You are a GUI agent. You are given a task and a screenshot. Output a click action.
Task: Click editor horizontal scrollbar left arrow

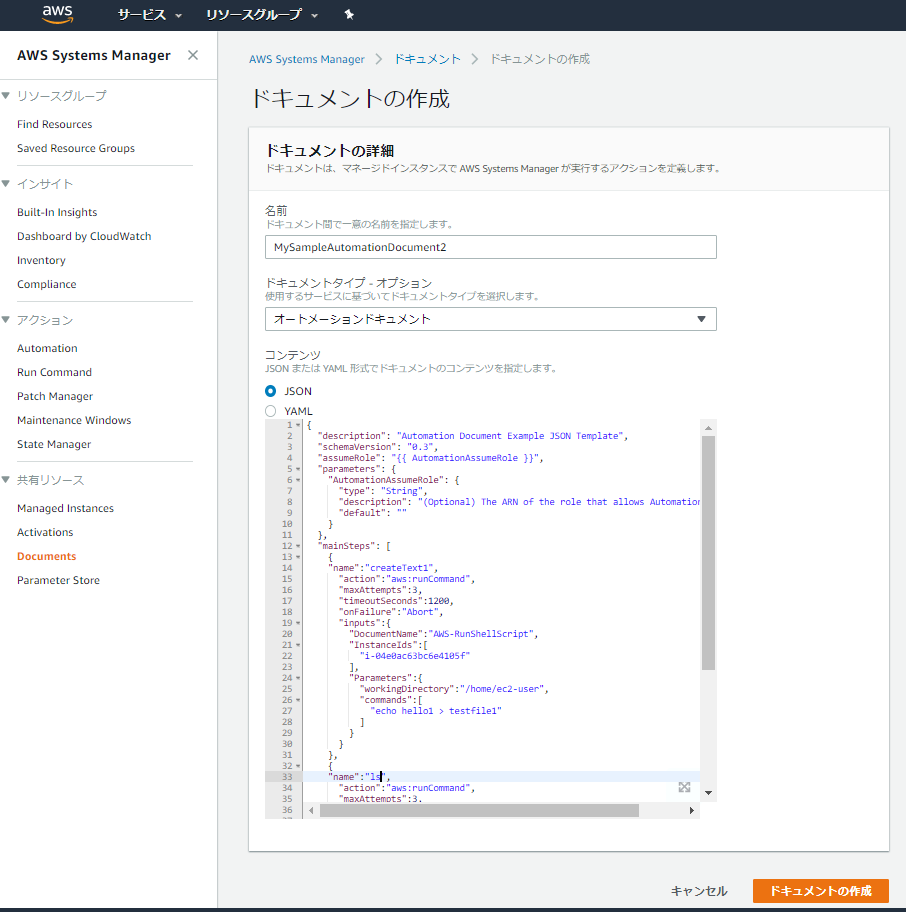pos(311,810)
